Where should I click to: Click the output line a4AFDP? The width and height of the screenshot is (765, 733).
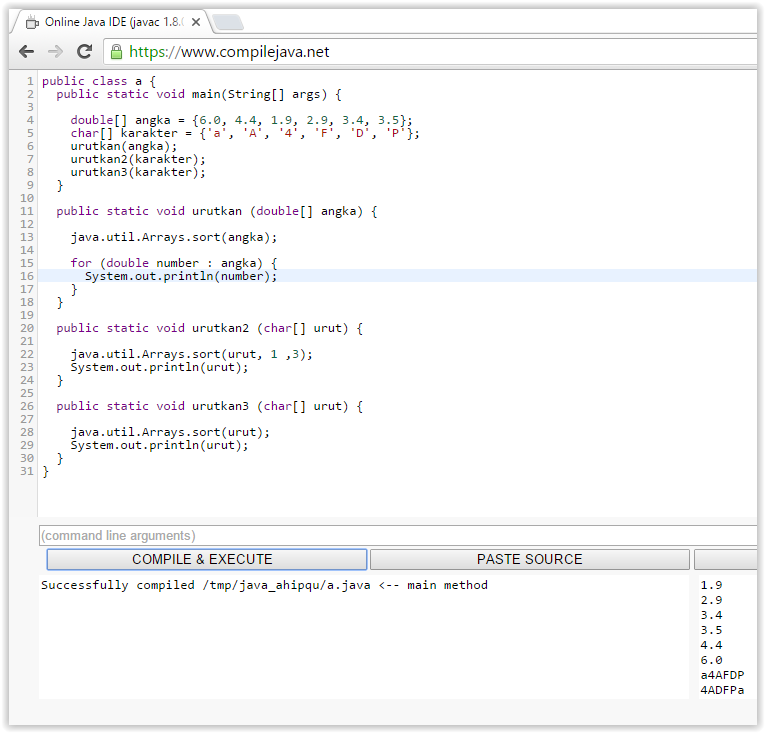coord(722,675)
